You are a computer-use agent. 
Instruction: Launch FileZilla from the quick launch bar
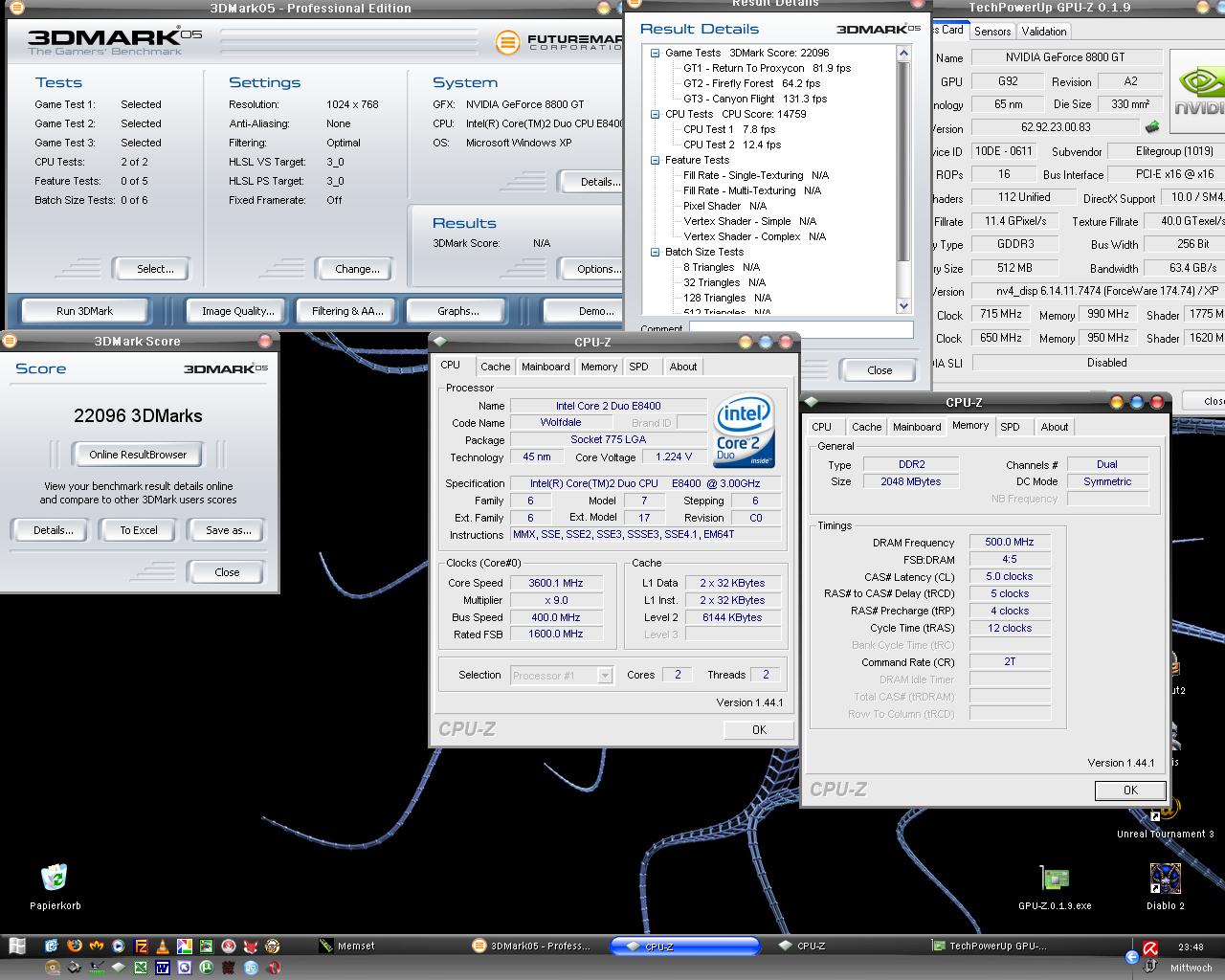141,946
